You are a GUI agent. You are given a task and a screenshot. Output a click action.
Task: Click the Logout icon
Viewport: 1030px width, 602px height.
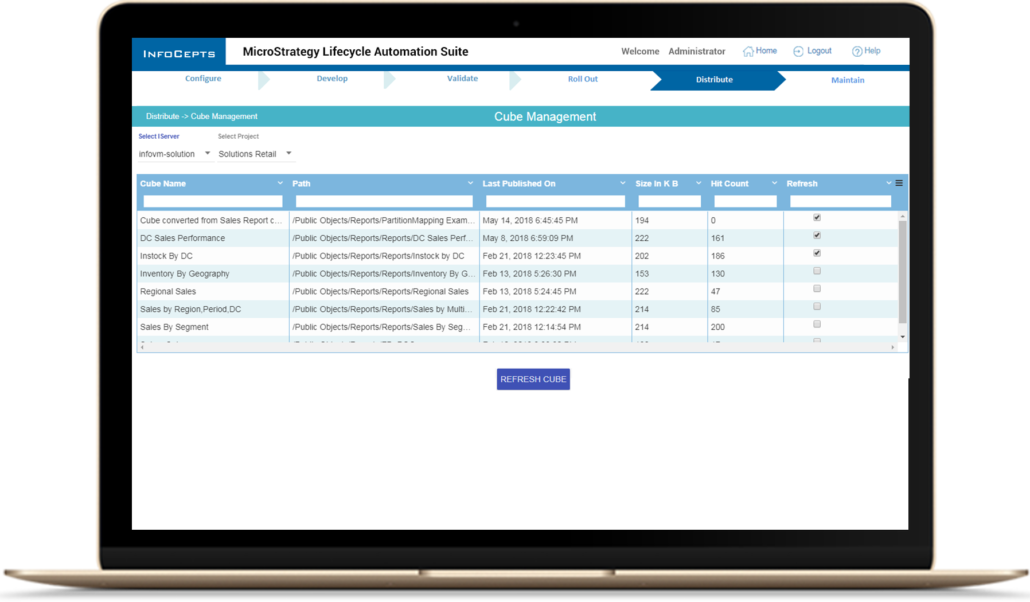(798, 51)
